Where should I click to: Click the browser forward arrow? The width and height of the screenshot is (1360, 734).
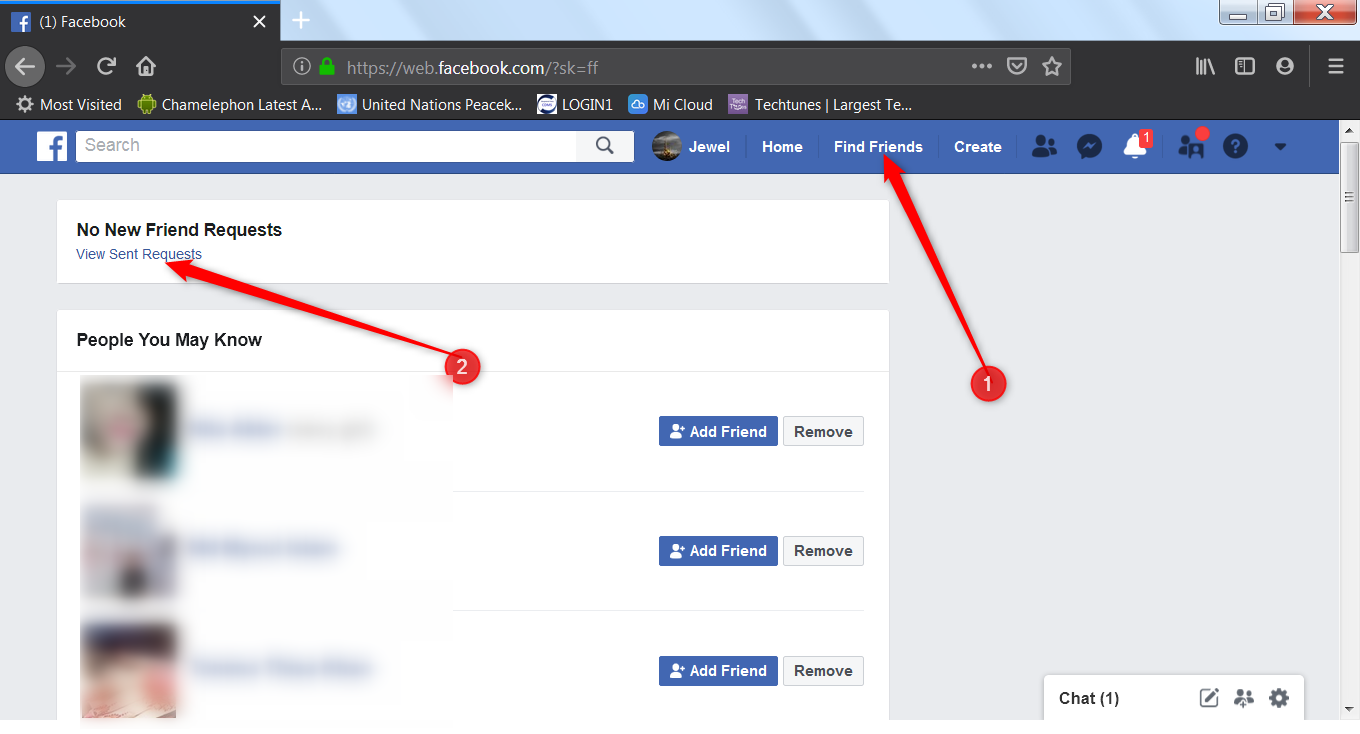[66, 67]
